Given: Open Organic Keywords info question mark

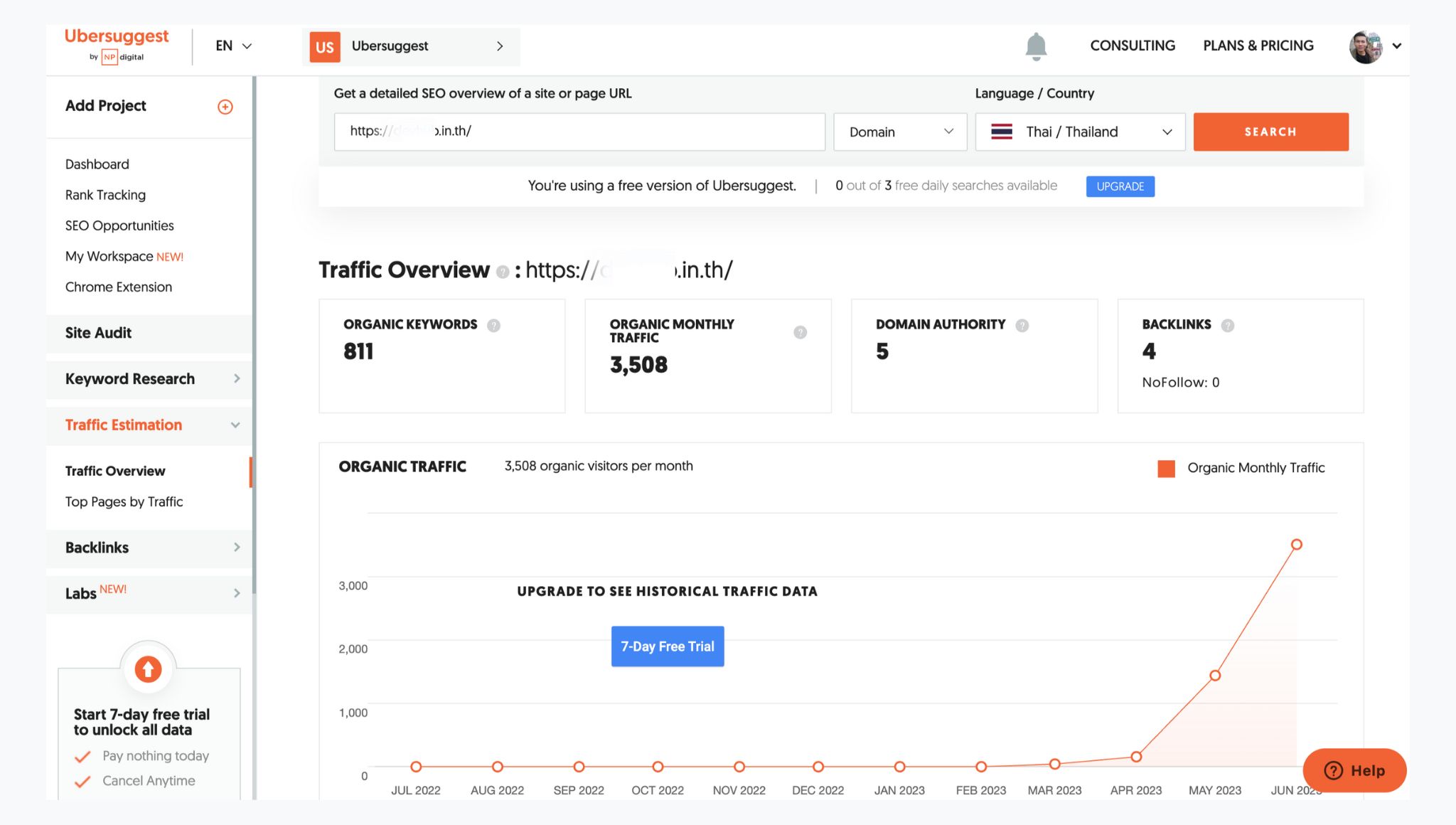Looking at the screenshot, I should tap(493, 325).
